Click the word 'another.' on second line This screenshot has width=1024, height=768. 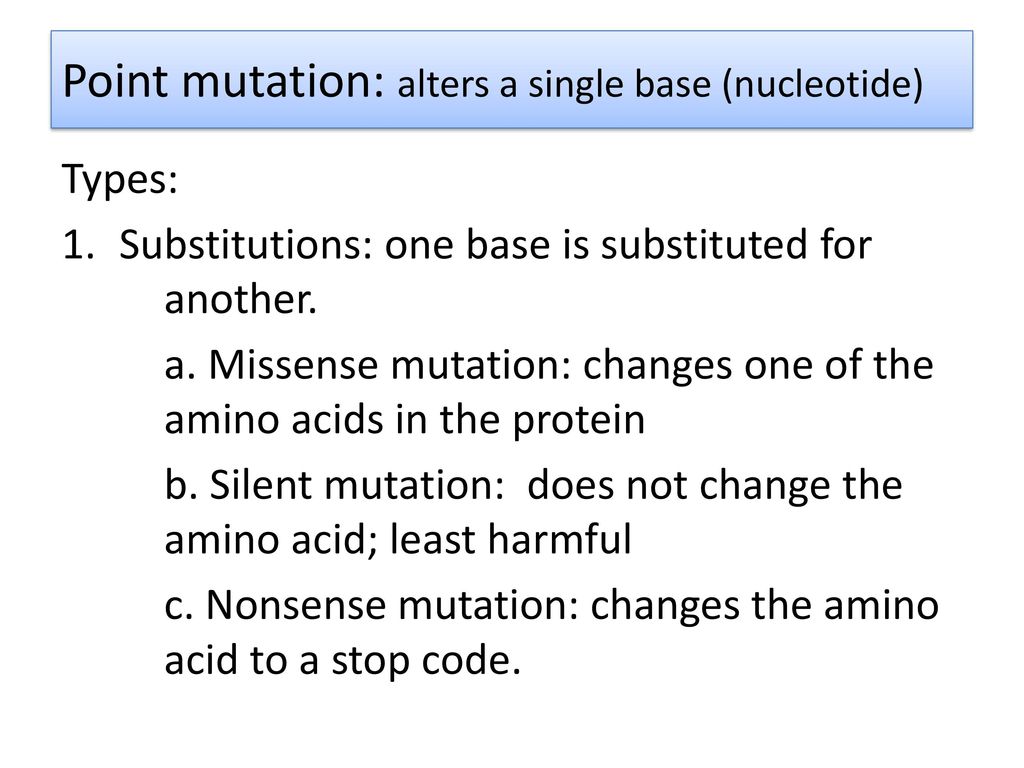tap(240, 300)
